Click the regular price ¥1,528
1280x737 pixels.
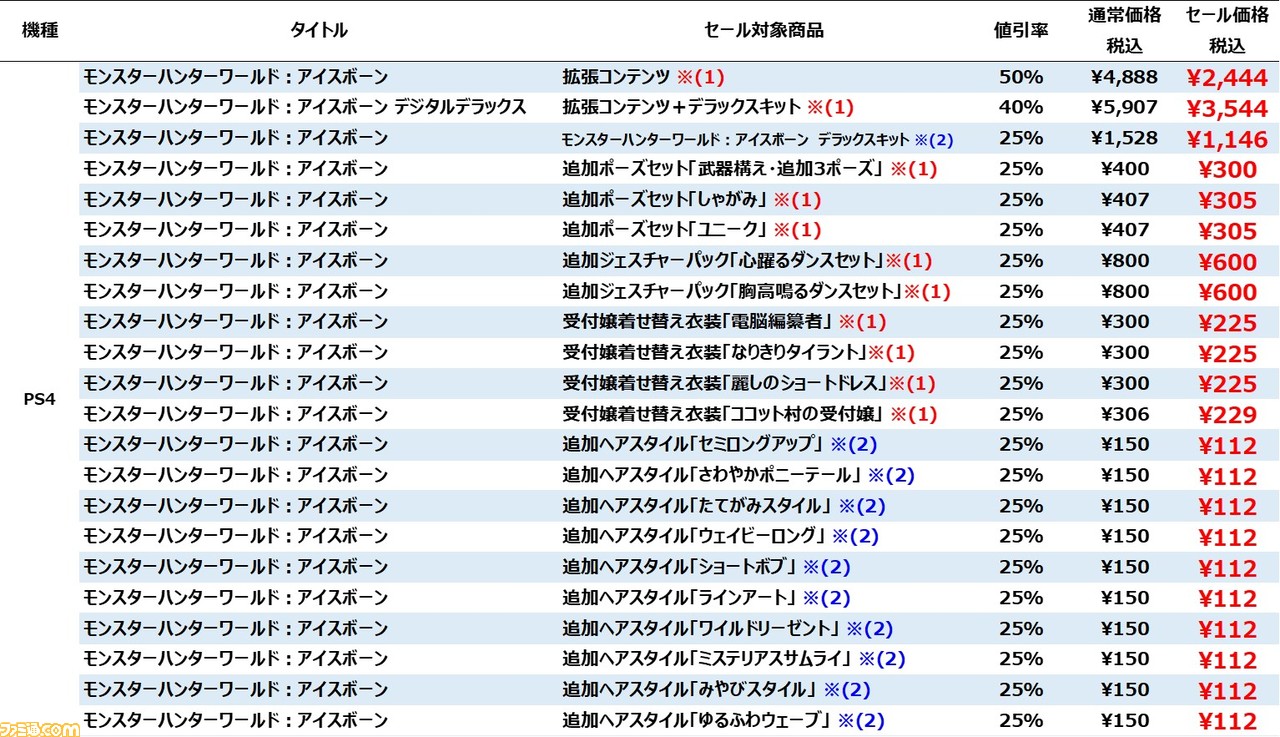point(1125,138)
